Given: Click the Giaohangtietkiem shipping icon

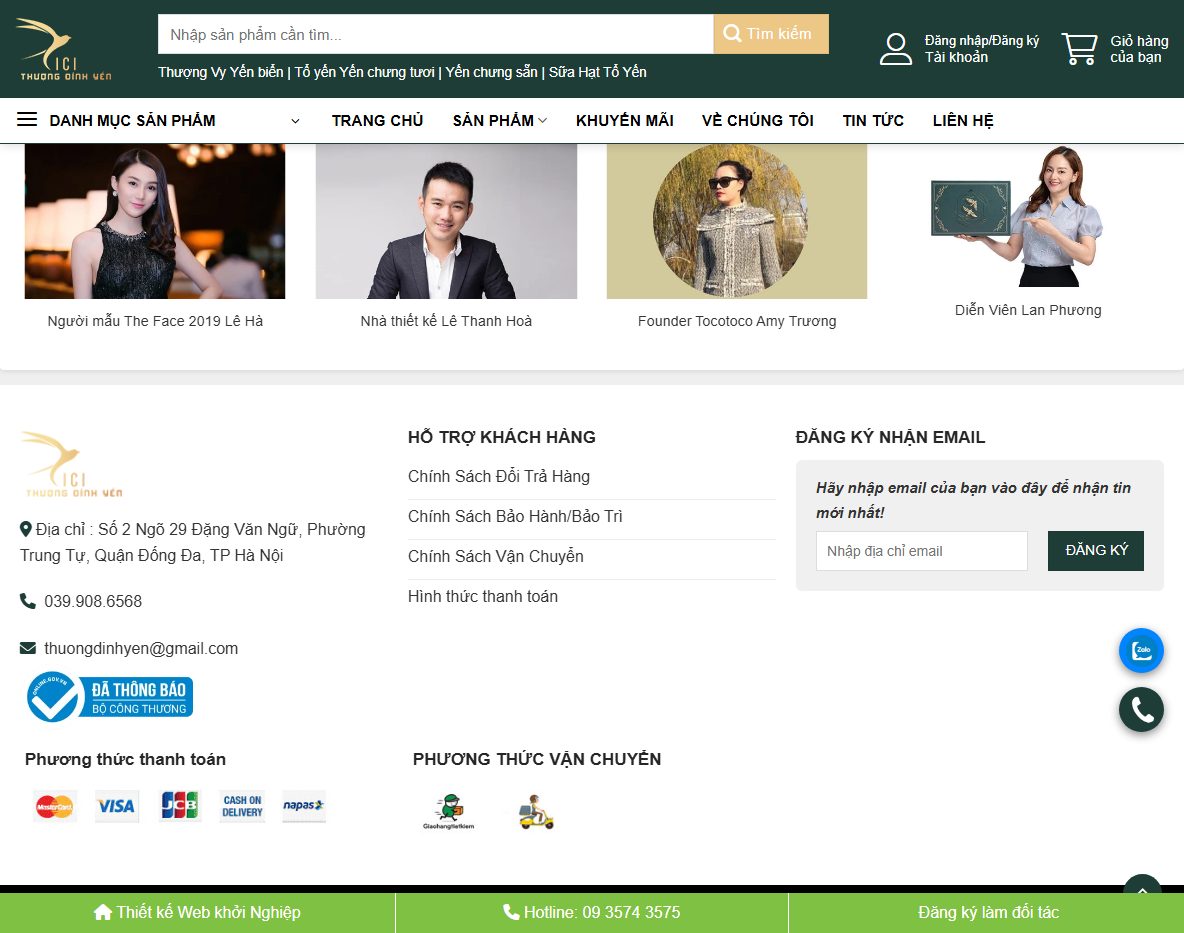Looking at the screenshot, I should pyautogui.click(x=450, y=810).
